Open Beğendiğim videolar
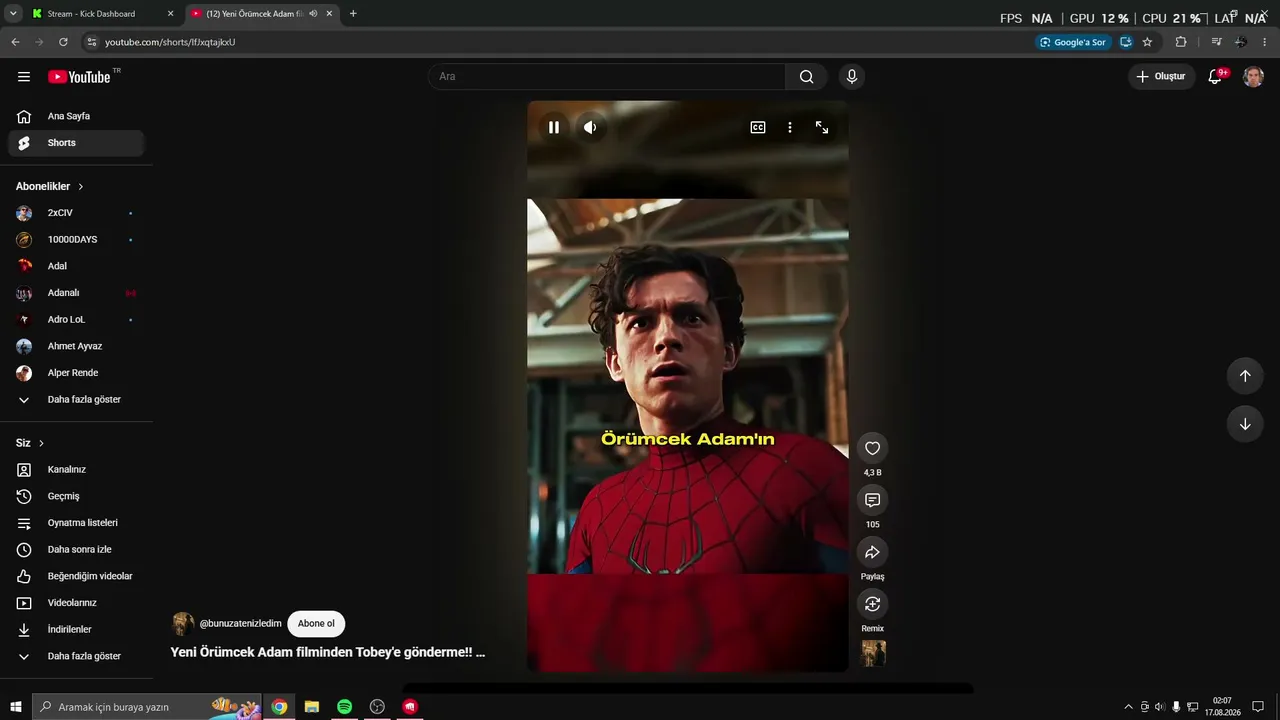This screenshot has height=720, width=1280. pyautogui.click(x=76, y=576)
